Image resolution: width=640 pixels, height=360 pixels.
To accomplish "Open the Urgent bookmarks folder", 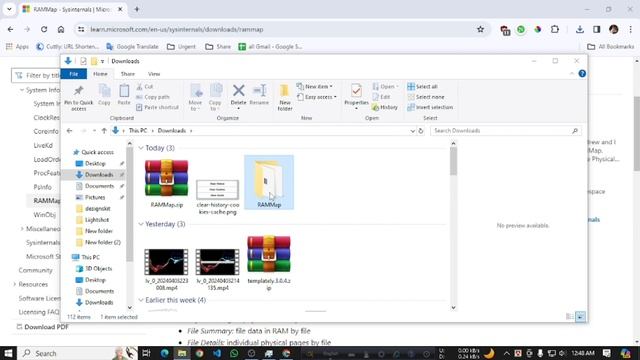I will [x=182, y=47].
